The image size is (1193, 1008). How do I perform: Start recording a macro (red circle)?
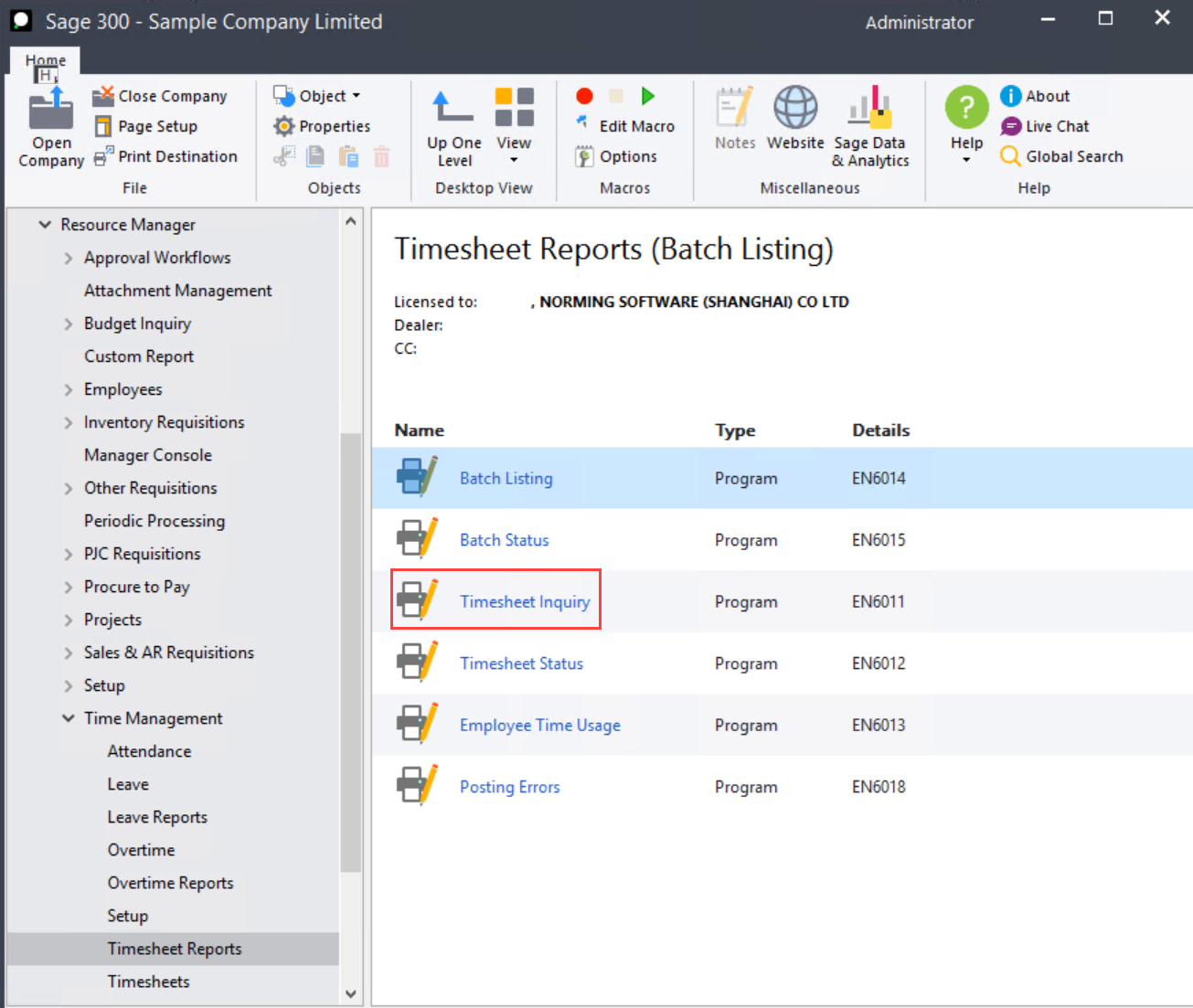584,96
